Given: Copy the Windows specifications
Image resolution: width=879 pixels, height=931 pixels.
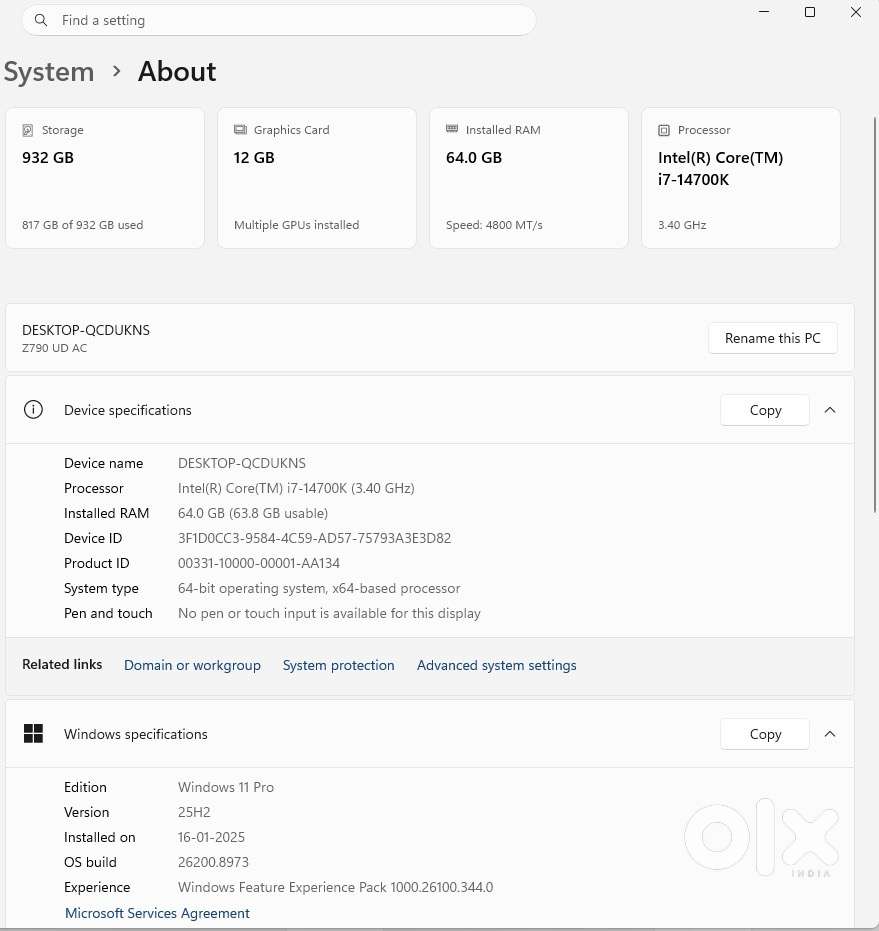Looking at the screenshot, I should click(765, 734).
